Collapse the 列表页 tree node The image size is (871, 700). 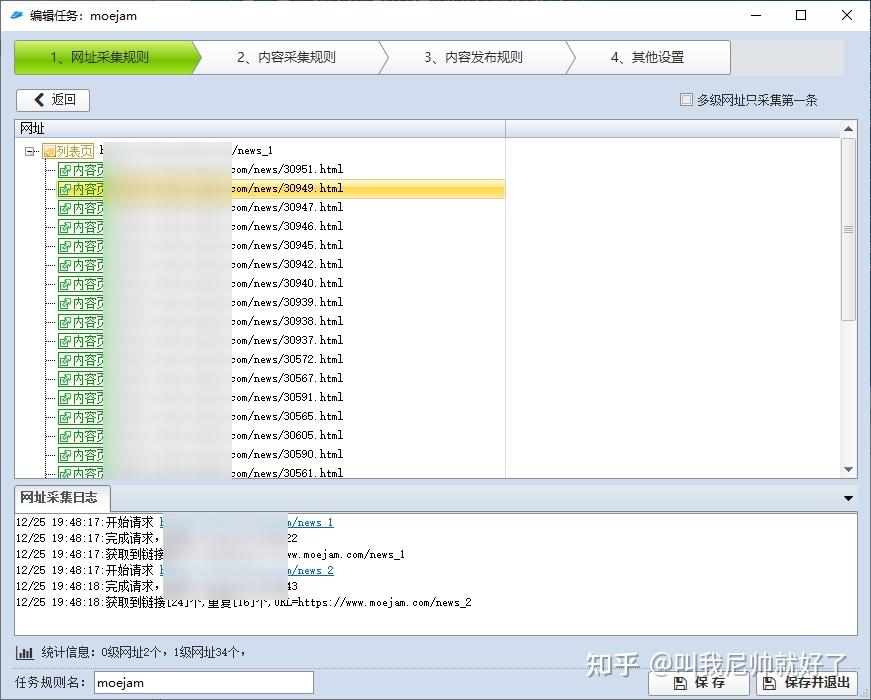pyautogui.click(x=28, y=150)
